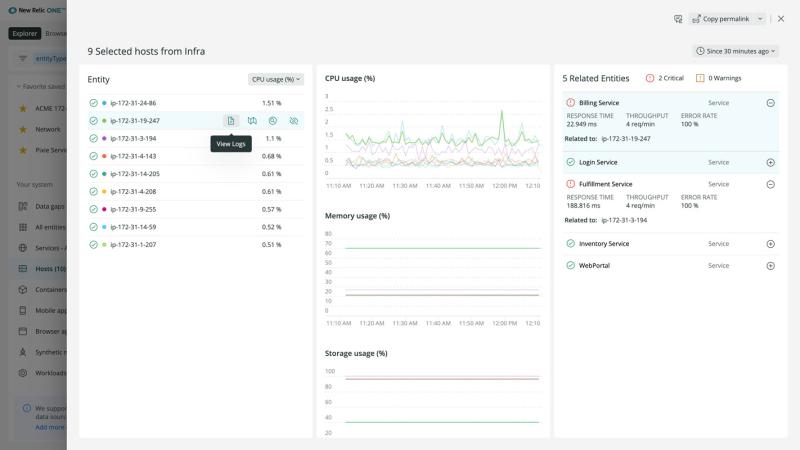800x450 pixels.
Task: Open the map icon for ip-172-31-19-247
Action: 252,121
